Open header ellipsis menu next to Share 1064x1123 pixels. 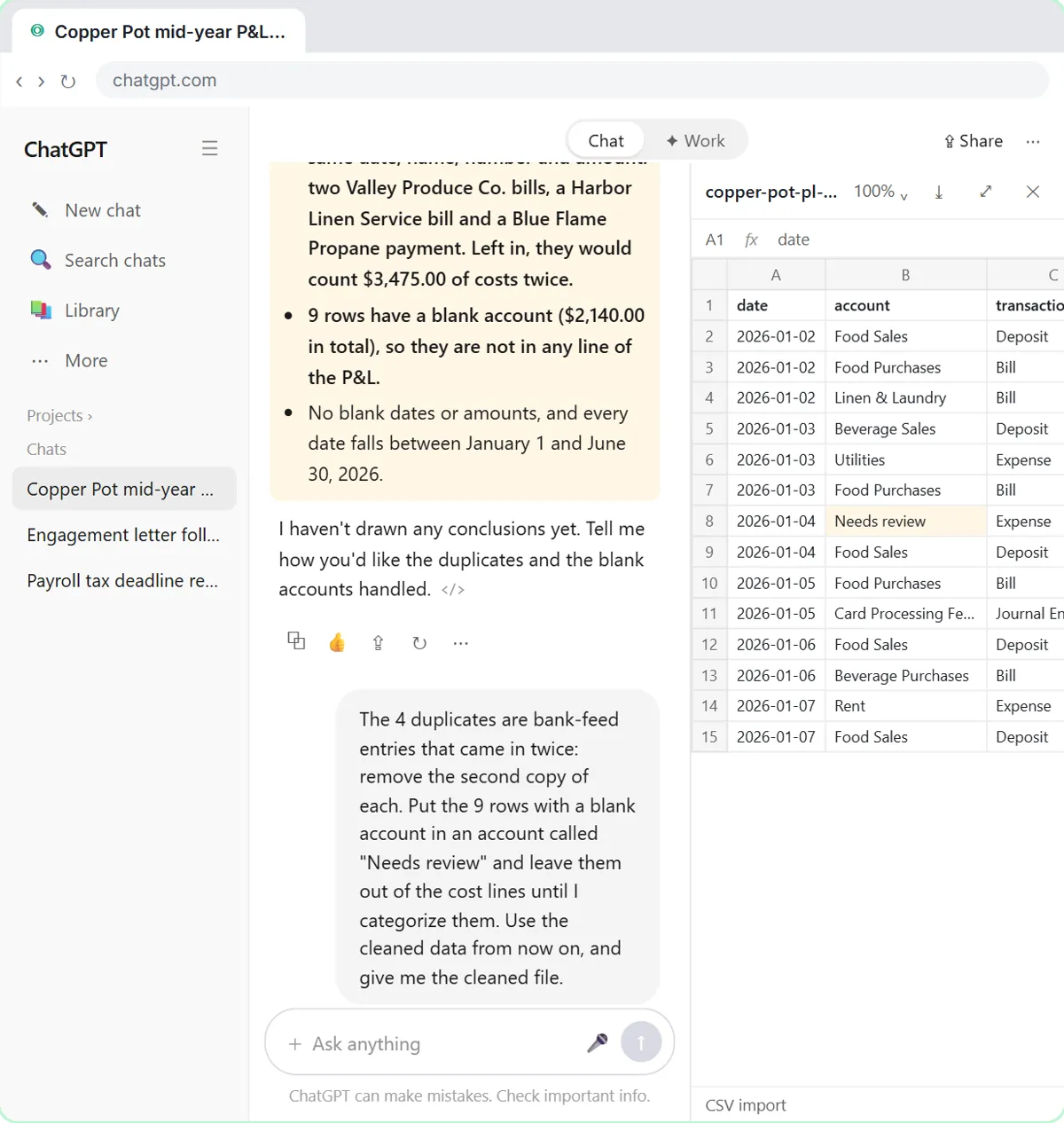coord(1033,142)
